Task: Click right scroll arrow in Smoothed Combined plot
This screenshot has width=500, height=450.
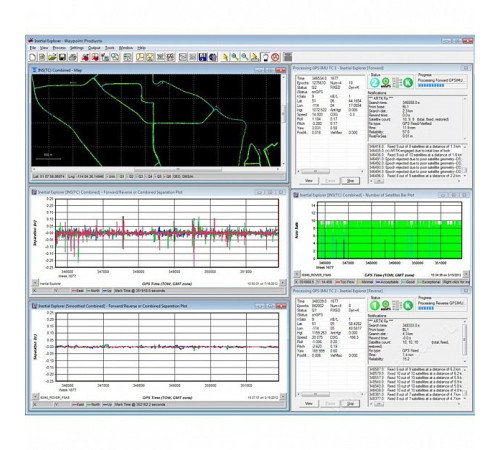Action: click(283, 397)
